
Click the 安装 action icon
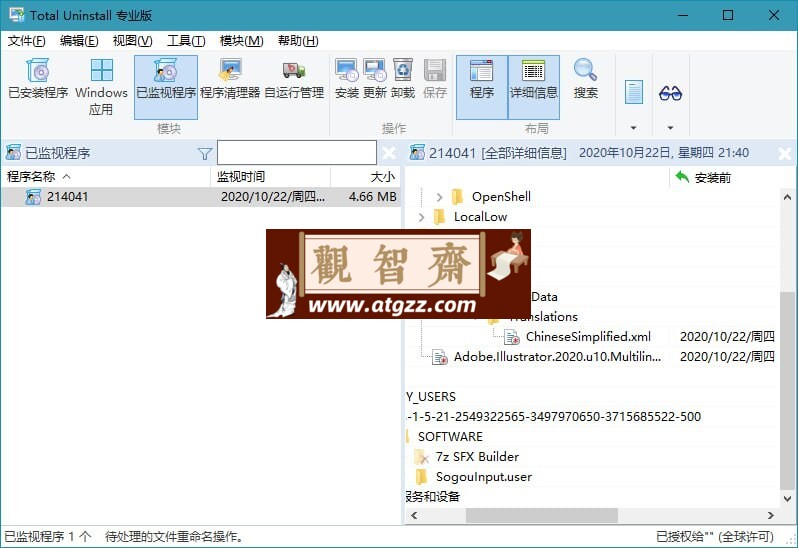(347, 79)
